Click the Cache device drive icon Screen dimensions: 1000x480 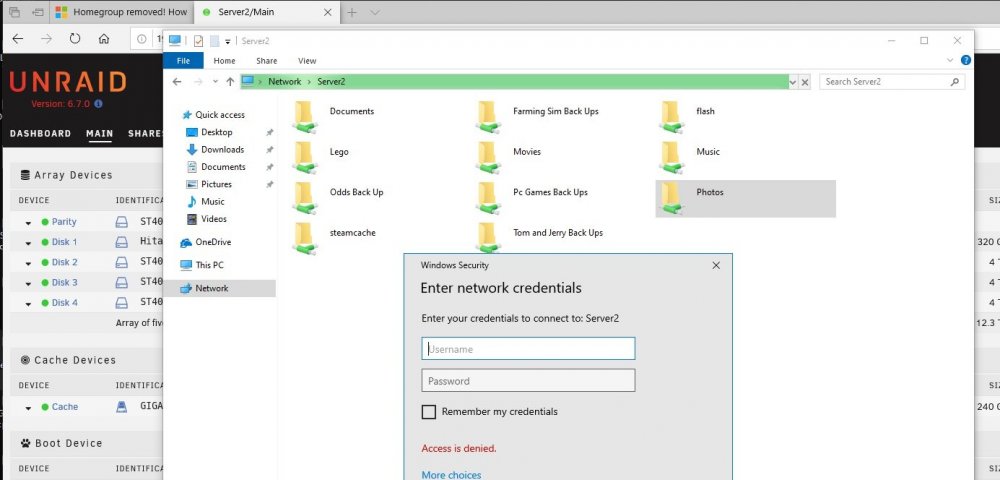(121, 407)
